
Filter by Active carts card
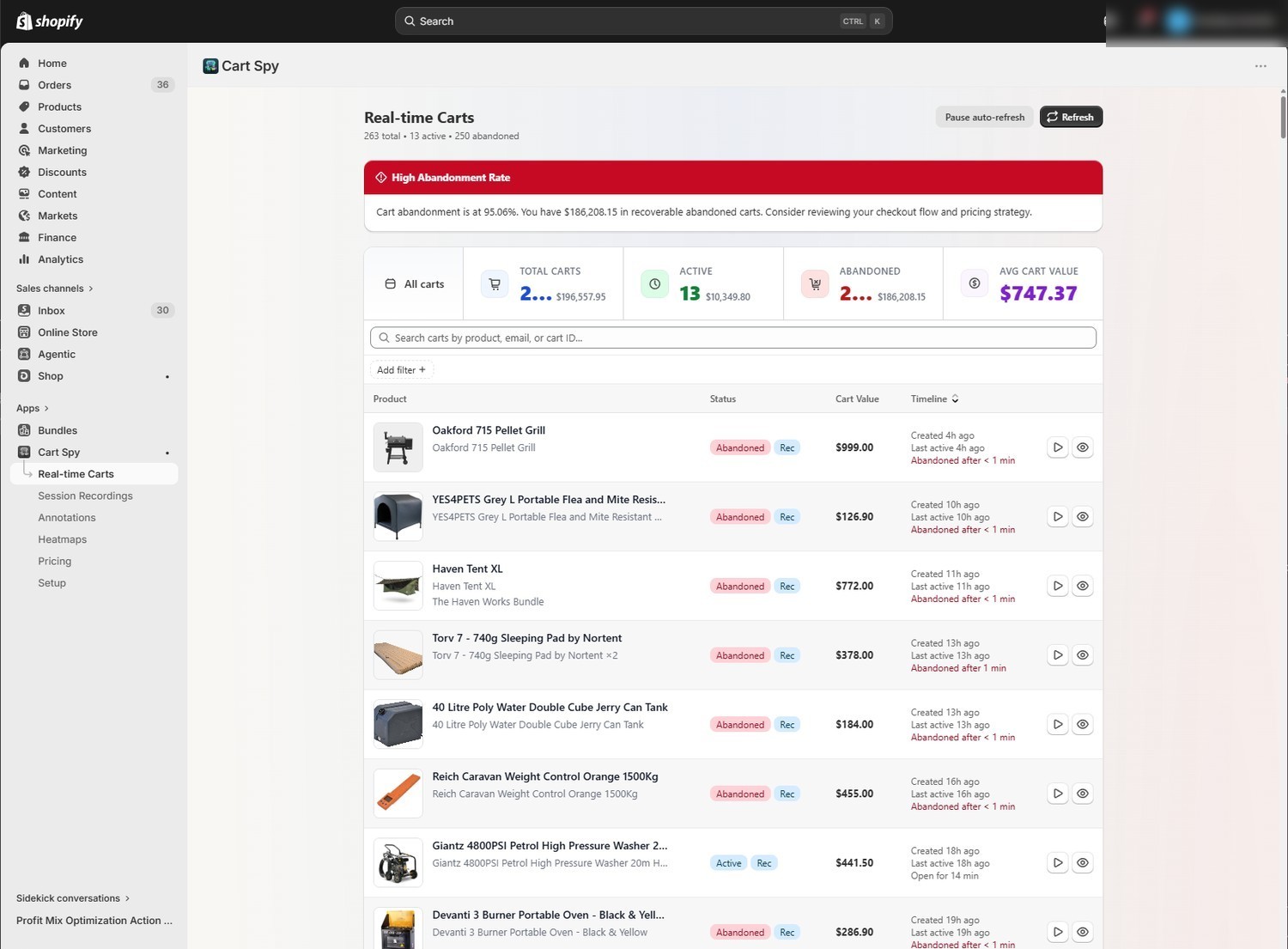[703, 283]
